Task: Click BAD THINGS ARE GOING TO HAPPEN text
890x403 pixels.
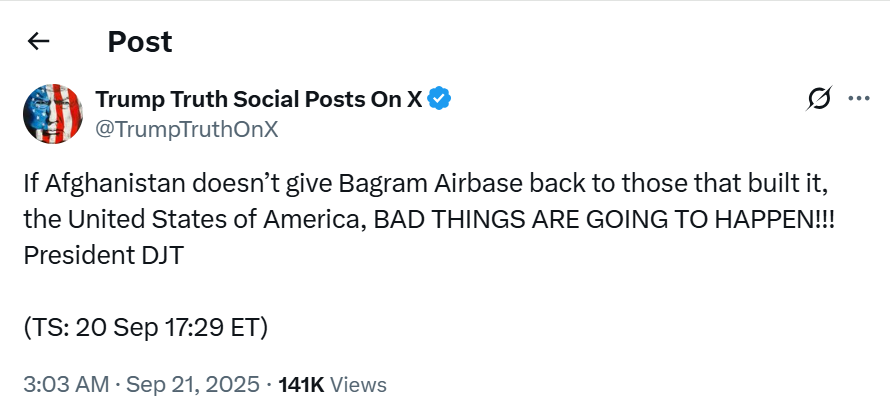Action: (604, 220)
